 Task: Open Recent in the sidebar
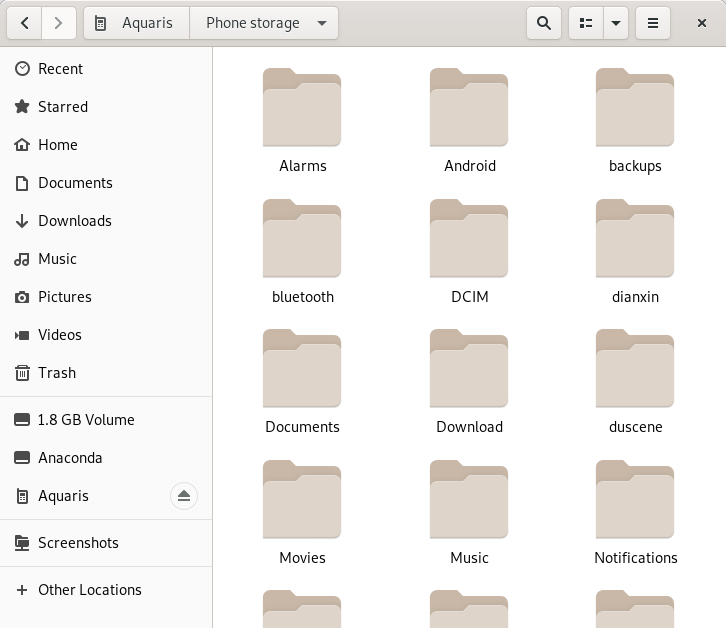(60, 69)
